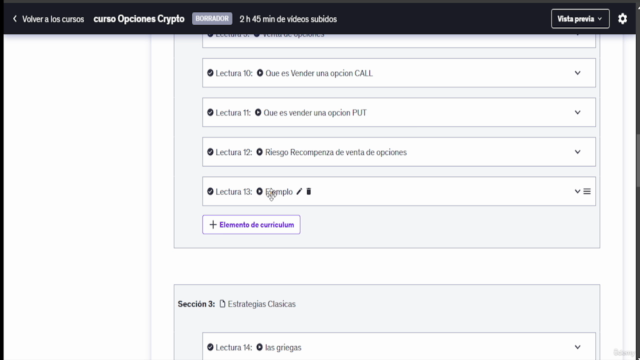Select title Que es vender una opcion PUT
This screenshot has width=640, height=360.
click(315, 113)
